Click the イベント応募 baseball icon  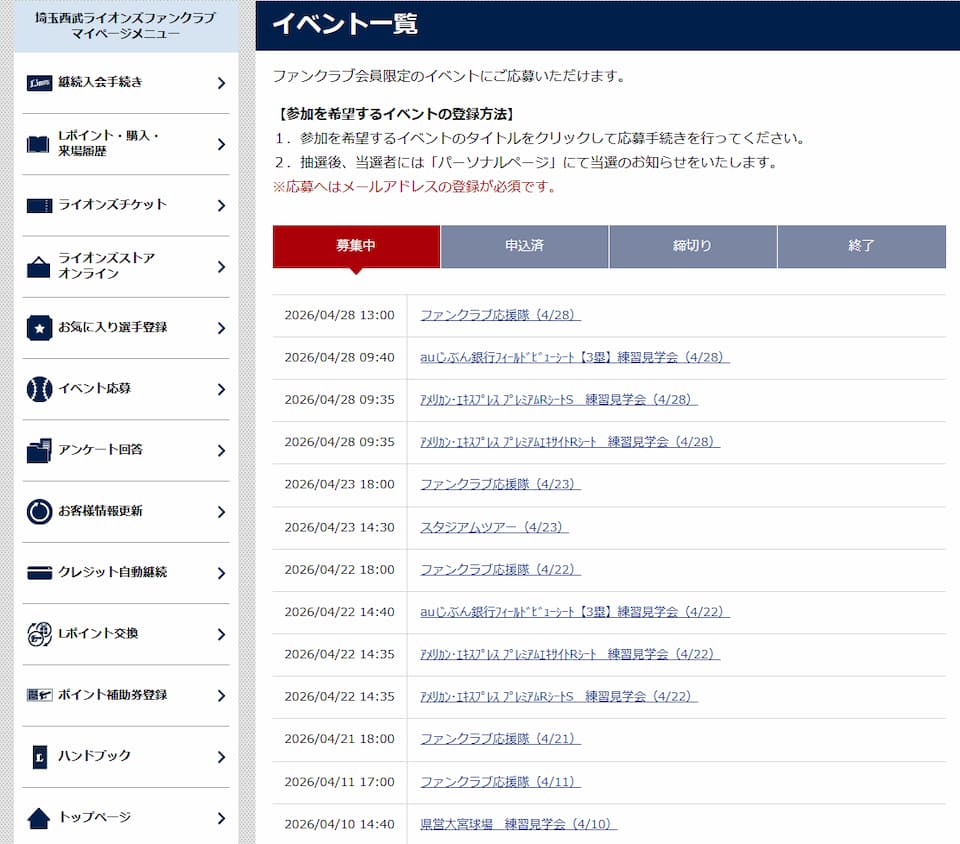click(39, 389)
